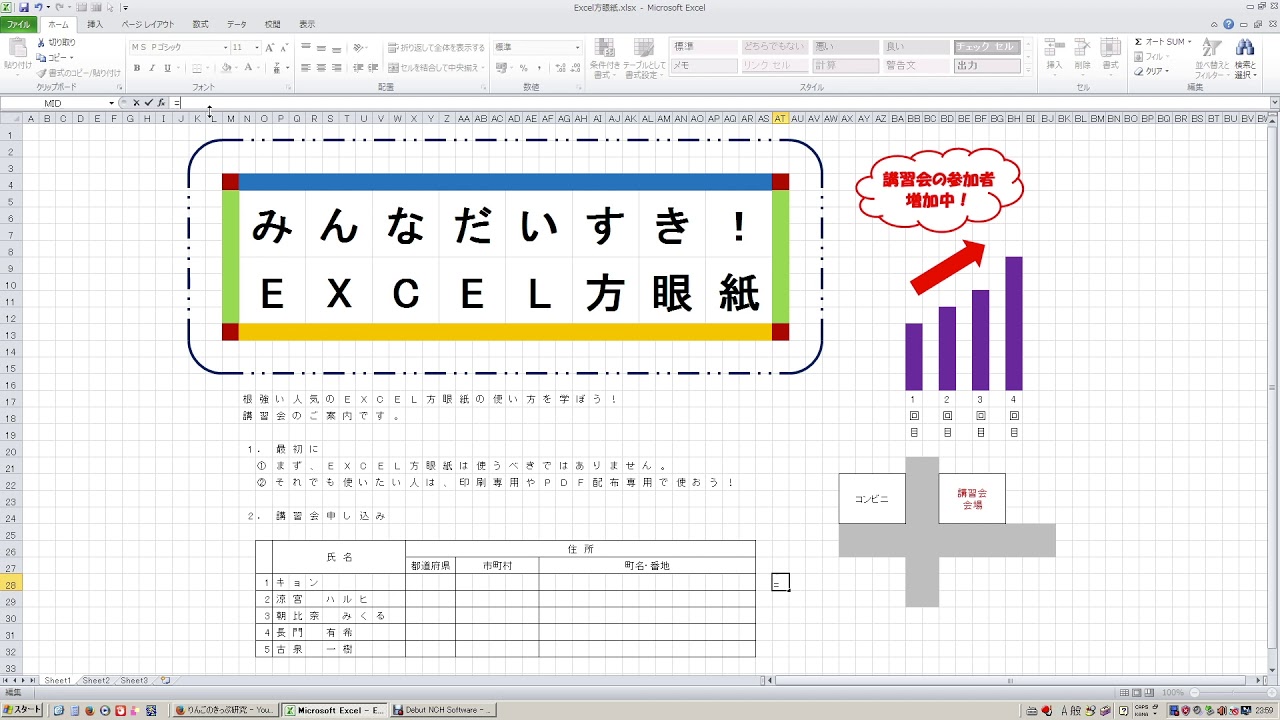Click the increase font size icon
Viewport: 1280px width, 720px height.
pyautogui.click(x=271, y=47)
